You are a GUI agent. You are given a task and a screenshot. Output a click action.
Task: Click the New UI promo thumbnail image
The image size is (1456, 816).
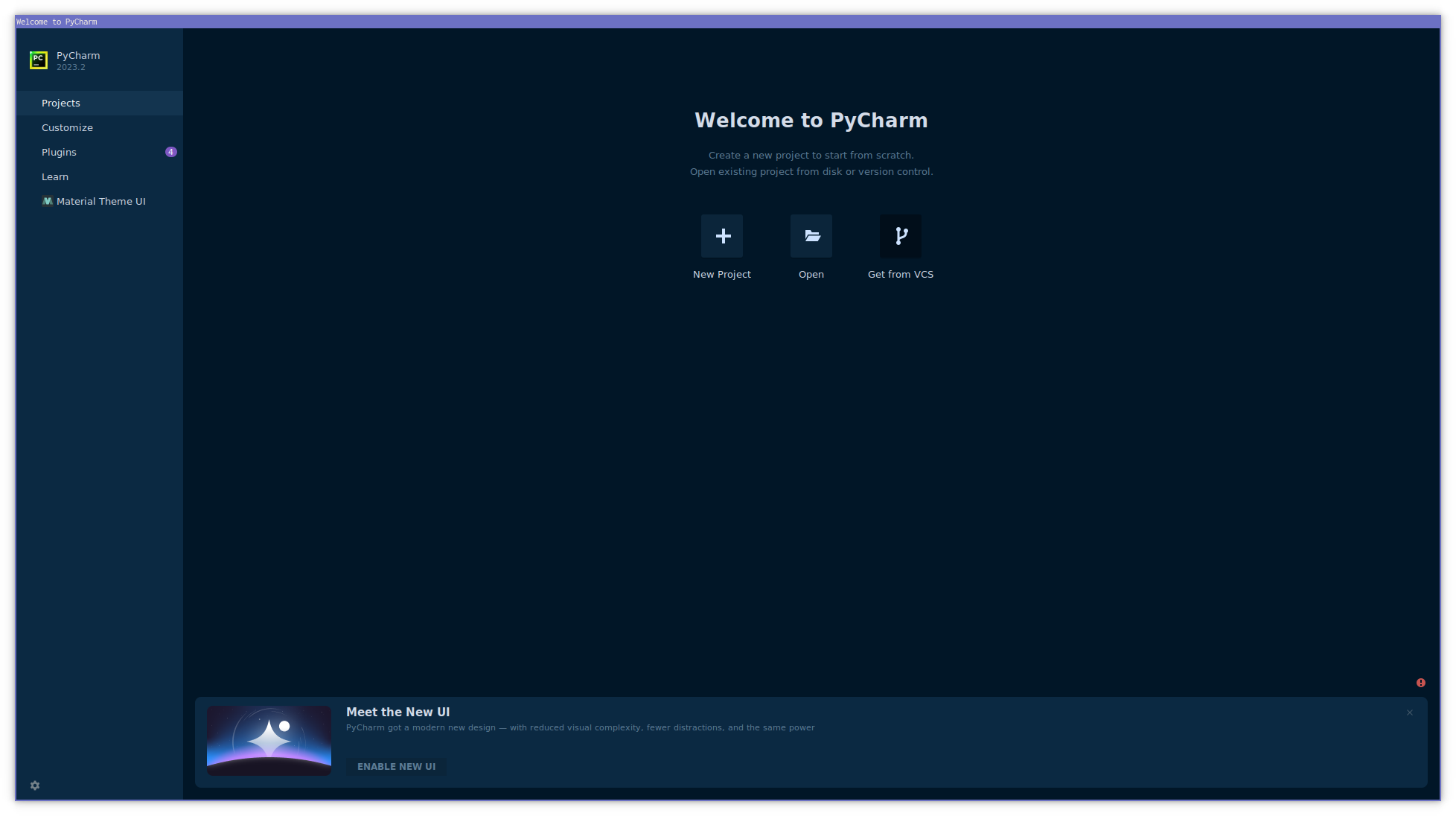pyautogui.click(x=269, y=741)
